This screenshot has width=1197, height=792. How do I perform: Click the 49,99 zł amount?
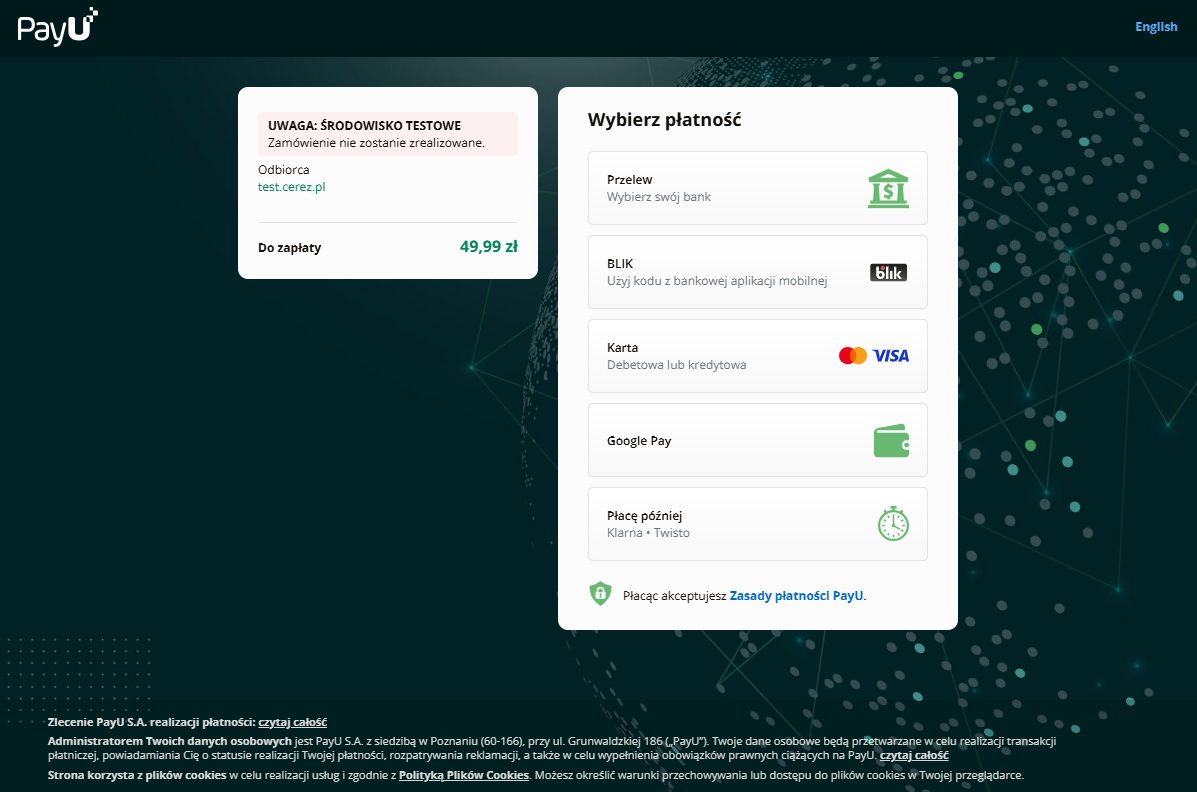point(488,247)
